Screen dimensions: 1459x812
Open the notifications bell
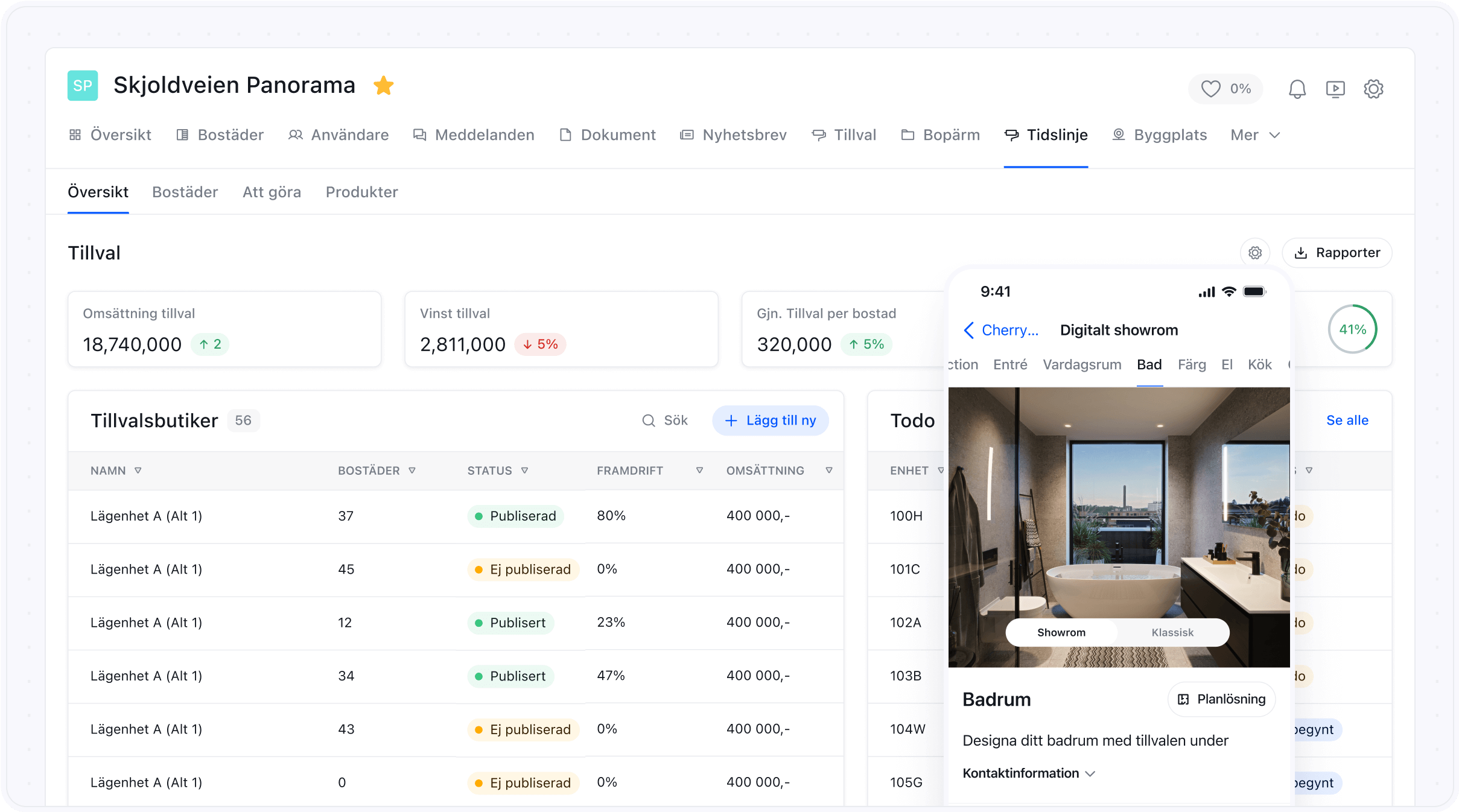tap(1297, 89)
